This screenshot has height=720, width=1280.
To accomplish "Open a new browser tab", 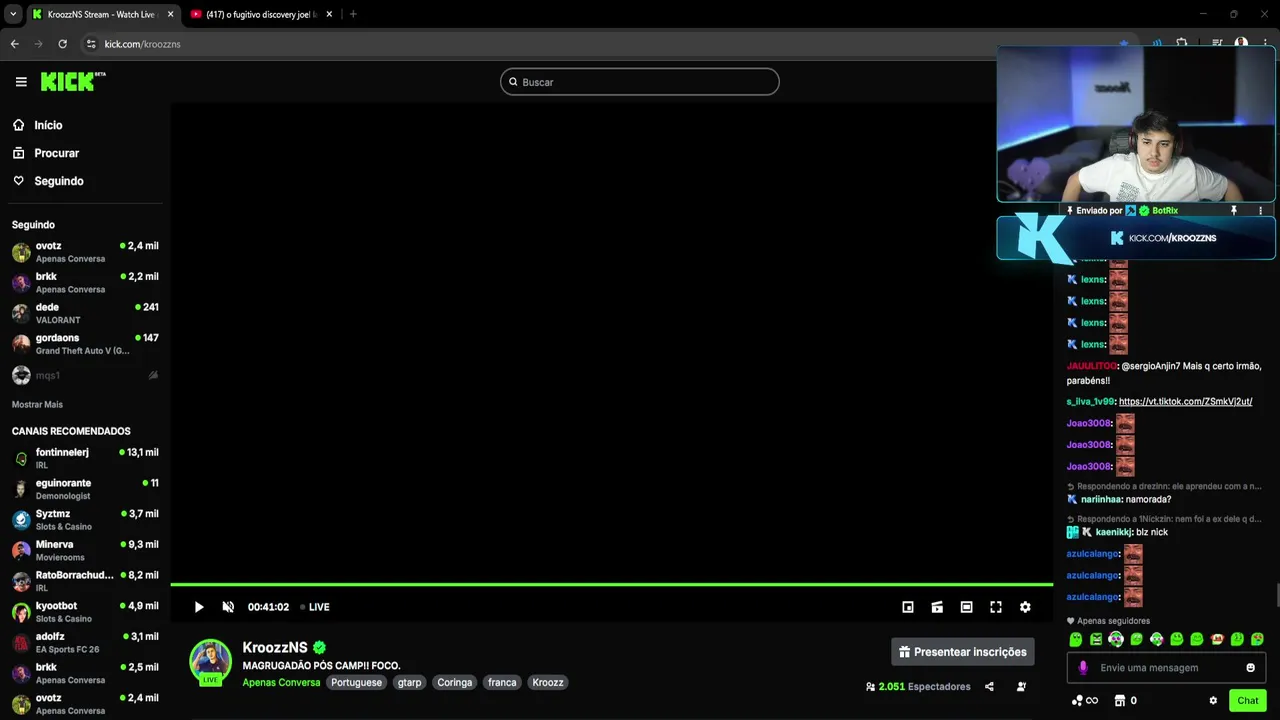I will 353,14.
